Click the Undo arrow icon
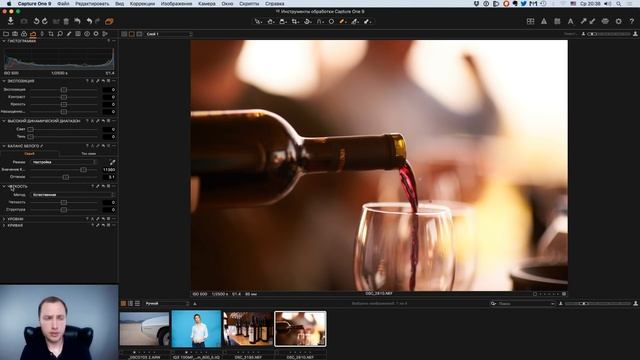 (x=89, y=21)
